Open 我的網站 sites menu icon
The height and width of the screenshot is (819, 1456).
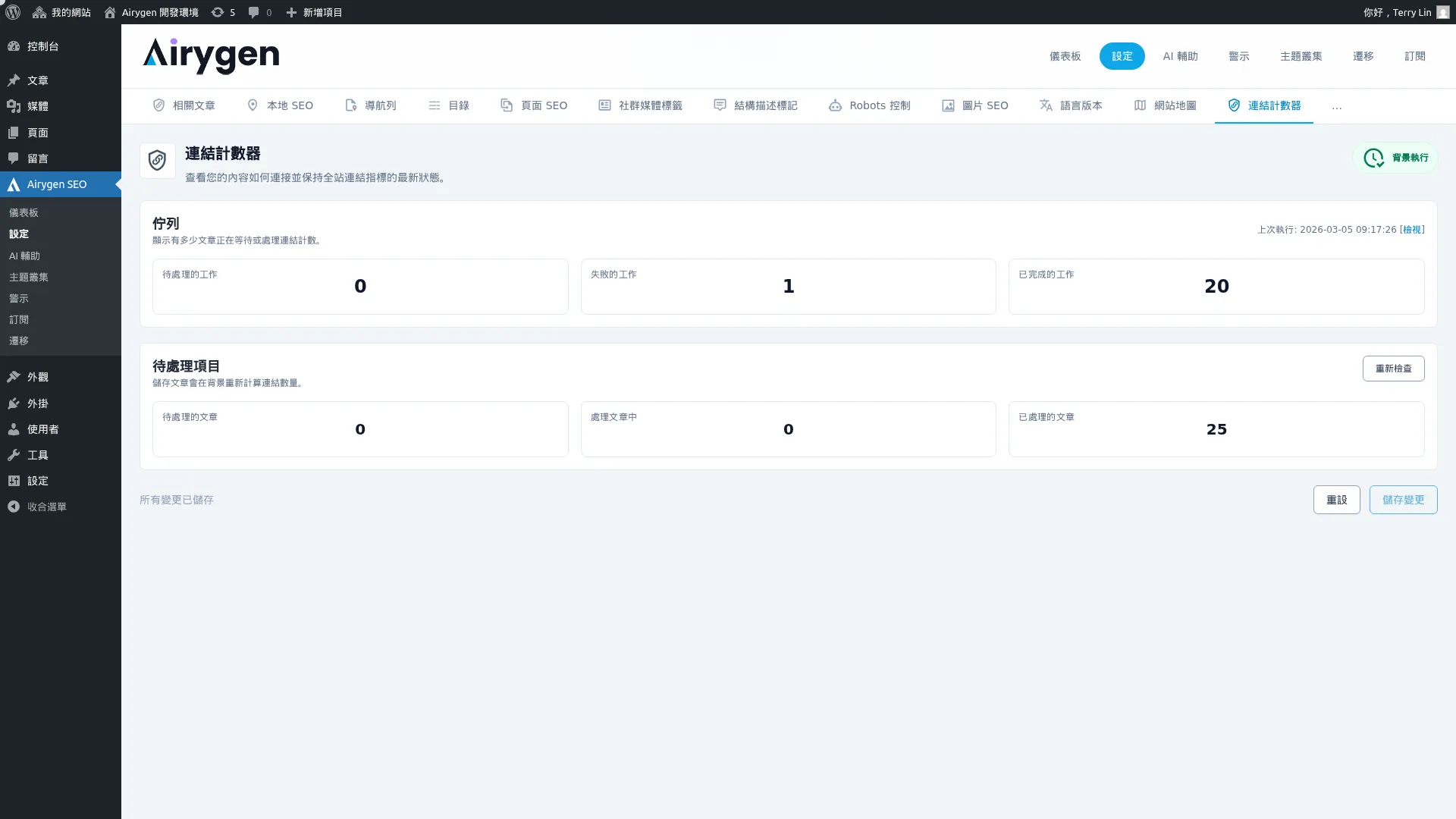click(x=39, y=12)
